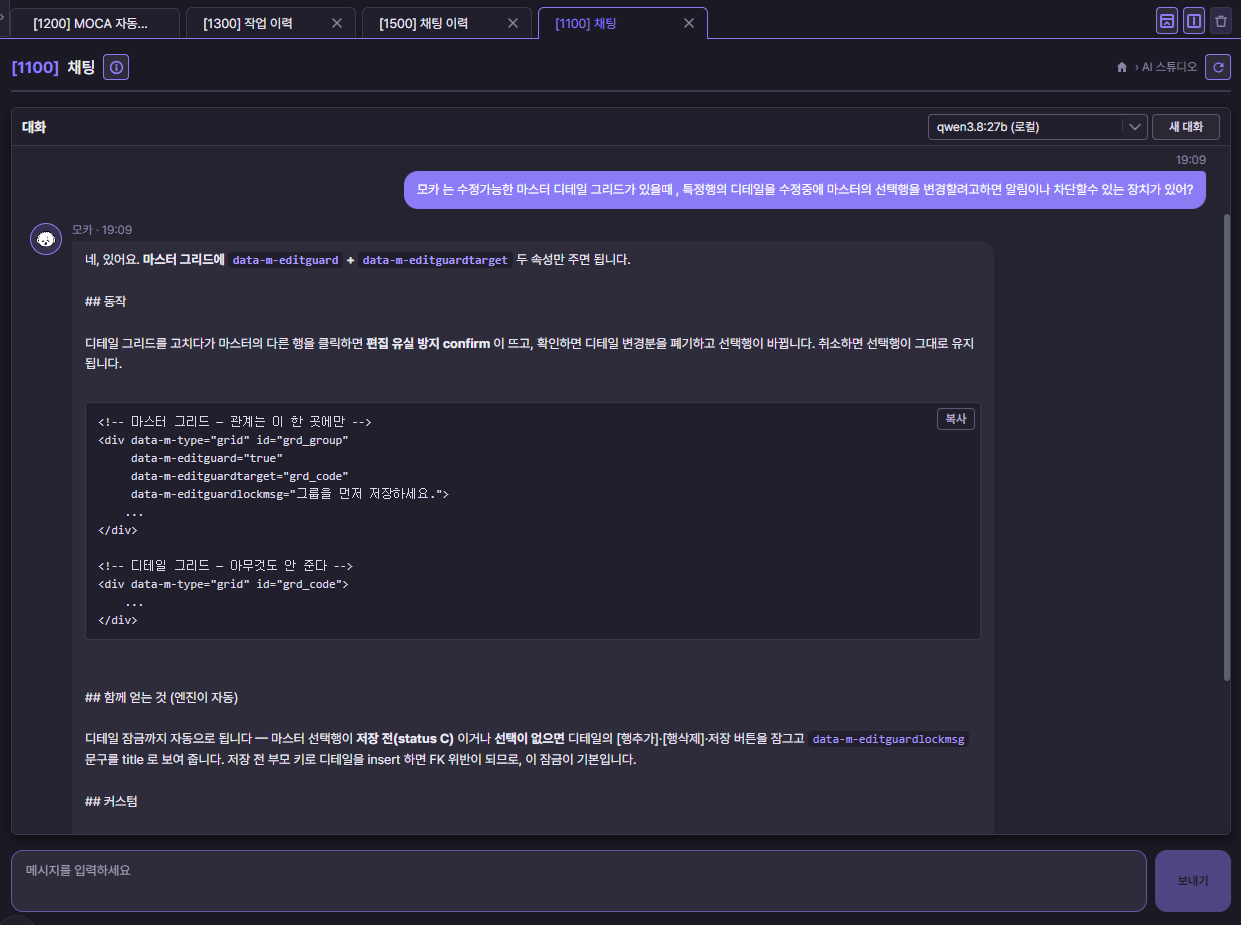1241x925 pixels.
Task: Click the 모카 assistant avatar
Action: point(46,239)
